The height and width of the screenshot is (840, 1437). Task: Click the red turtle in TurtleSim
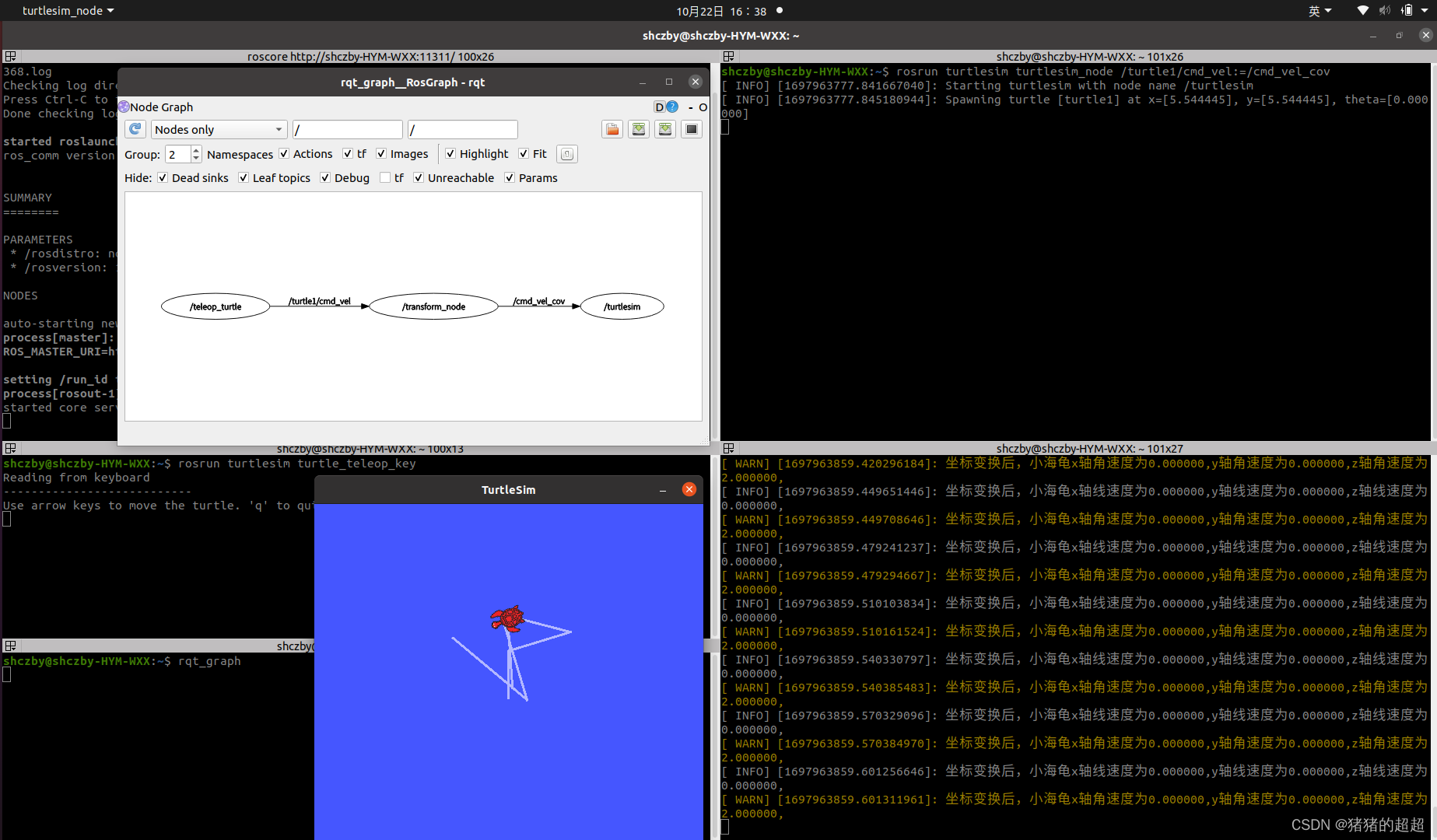click(x=507, y=618)
